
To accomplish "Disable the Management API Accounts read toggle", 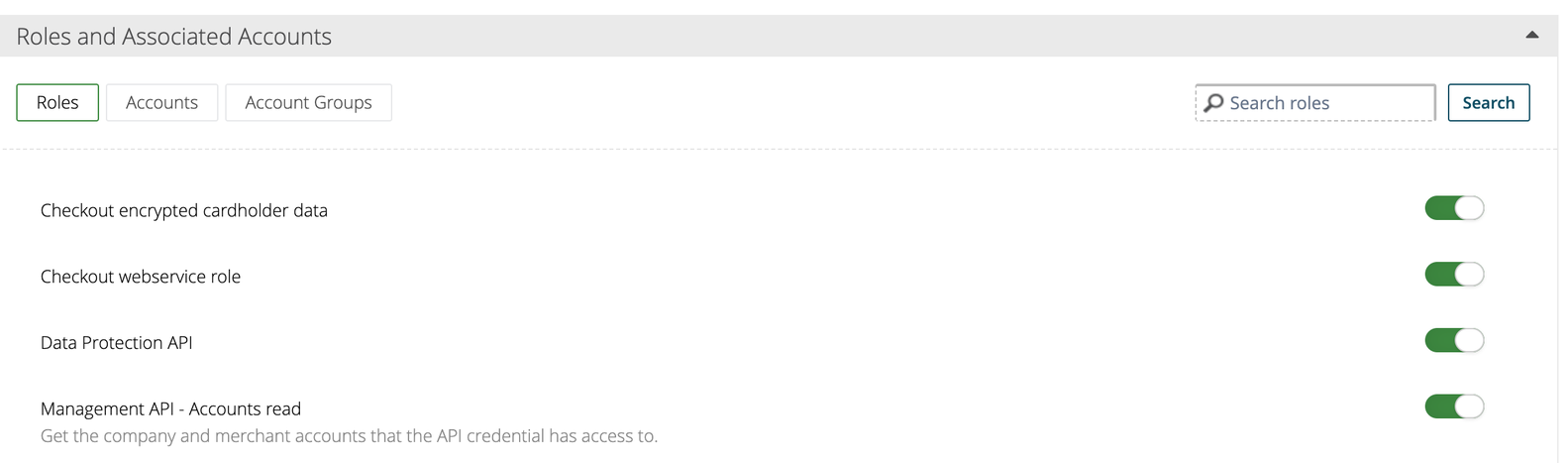I will pos(1454,406).
